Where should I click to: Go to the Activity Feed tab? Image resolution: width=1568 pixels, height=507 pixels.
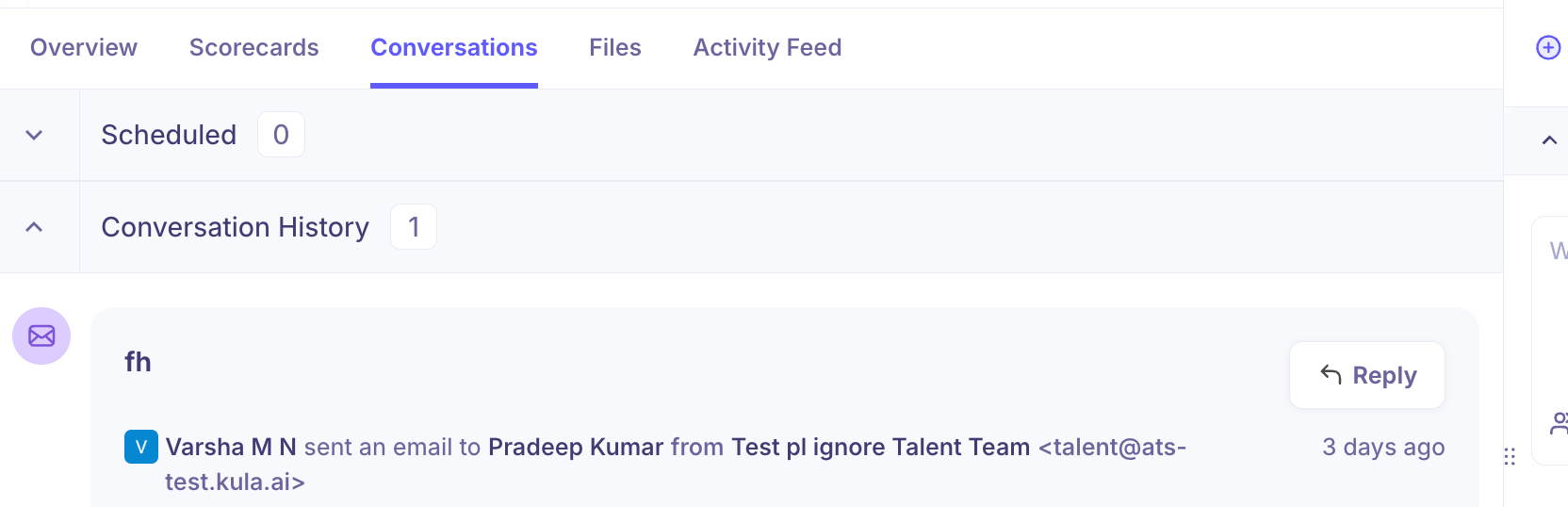click(768, 47)
